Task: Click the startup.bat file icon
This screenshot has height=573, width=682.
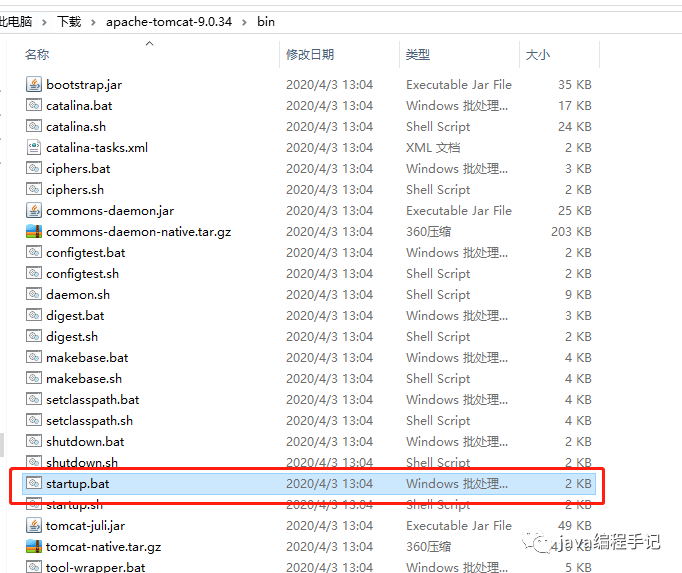Action: (x=34, y=483)
